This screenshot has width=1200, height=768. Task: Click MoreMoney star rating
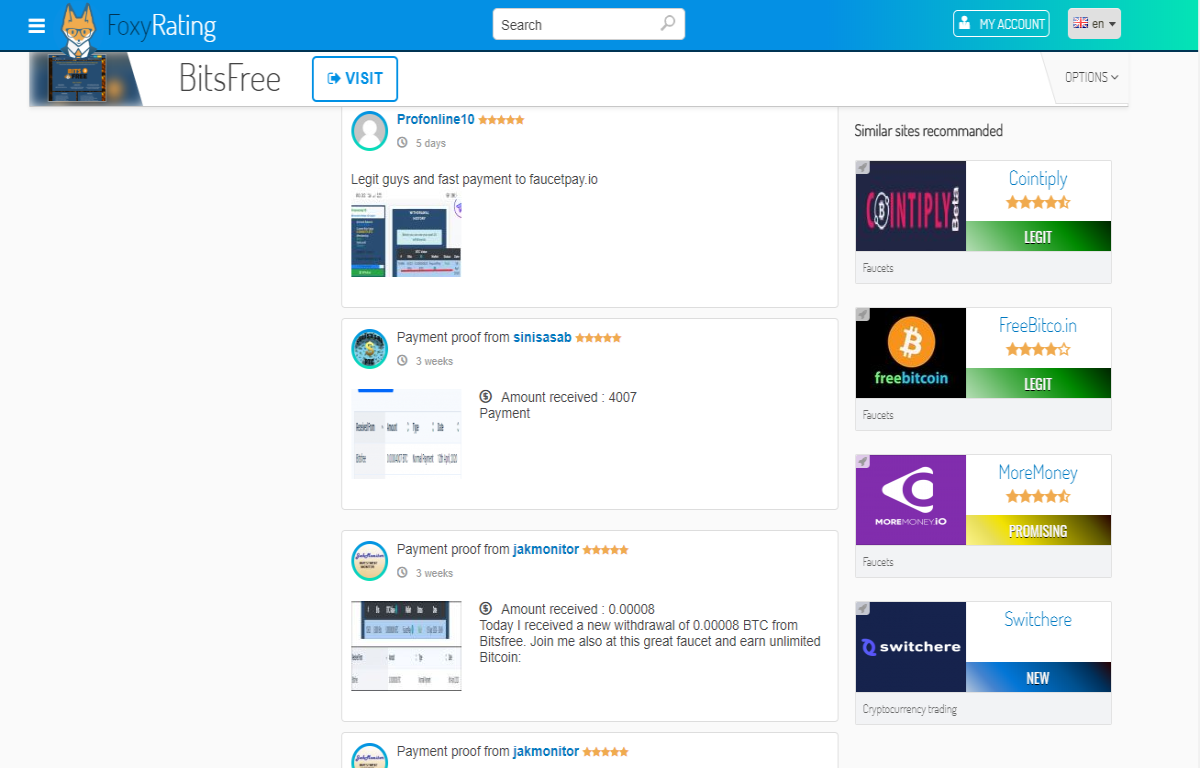click(x=1038, y=496)
